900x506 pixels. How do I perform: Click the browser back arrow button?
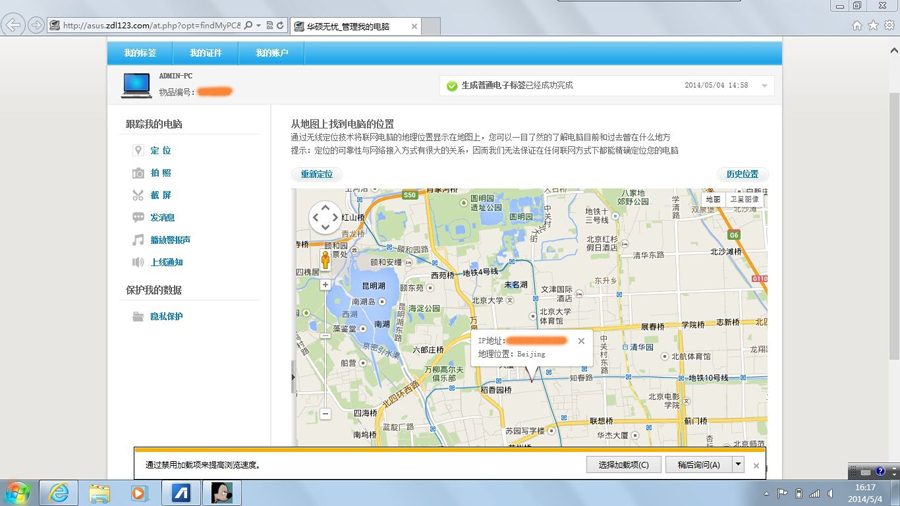(x=13, y=25)
